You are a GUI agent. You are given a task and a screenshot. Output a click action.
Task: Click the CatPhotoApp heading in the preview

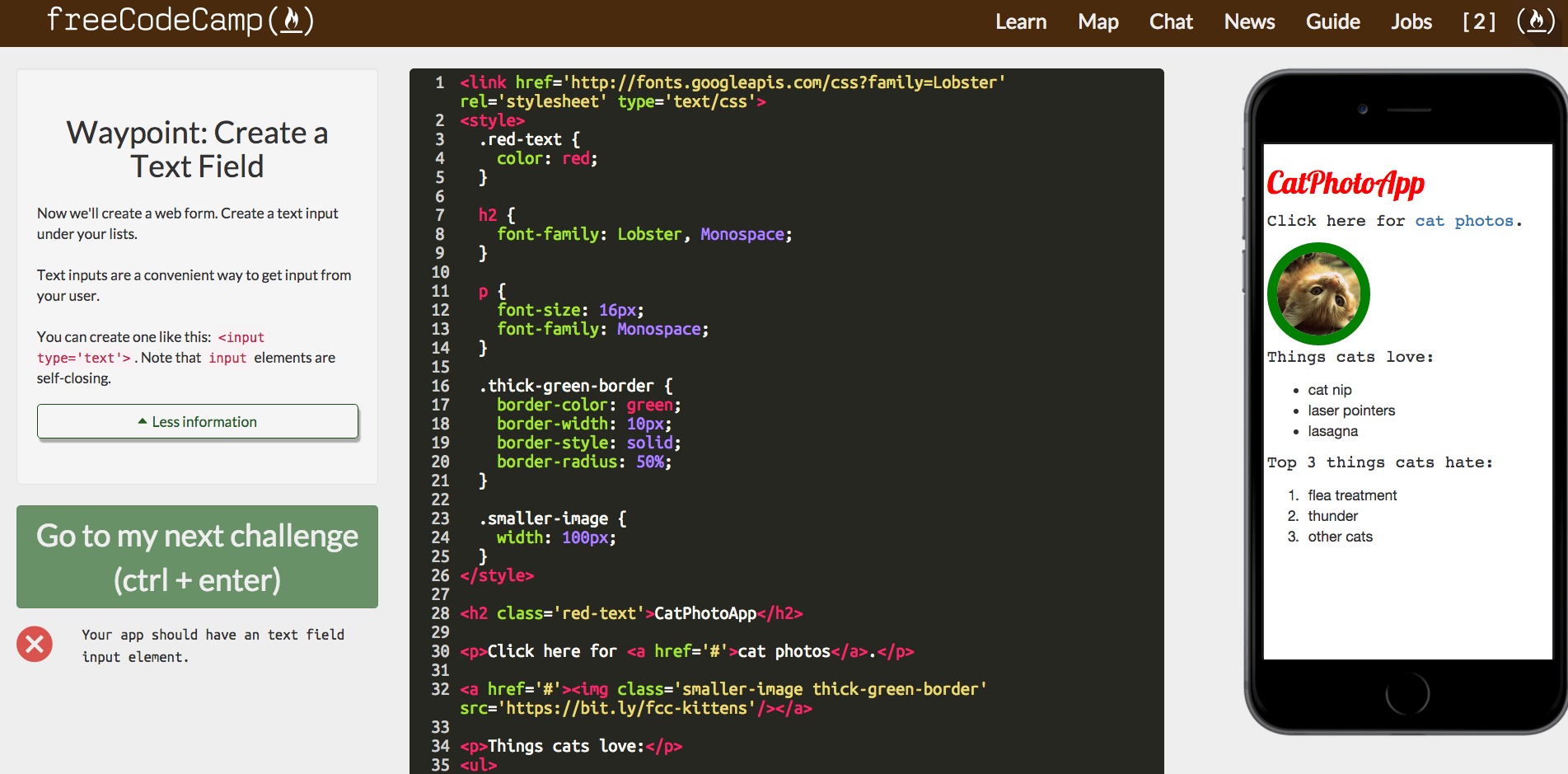pyautogui.click(x=1345, y=183)
